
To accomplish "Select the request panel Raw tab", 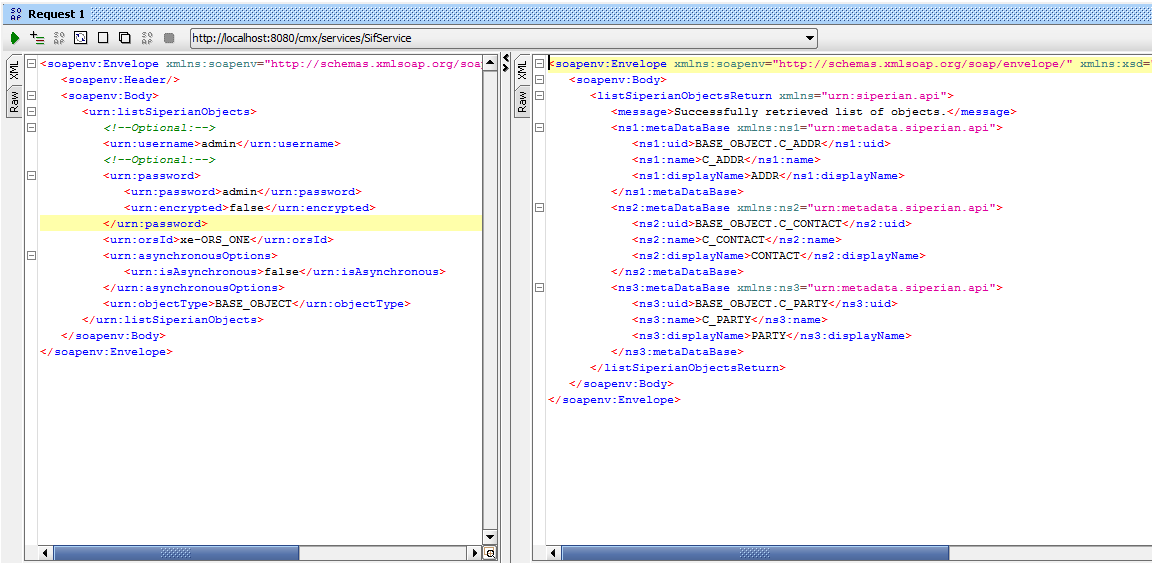I will coord(15,101).
